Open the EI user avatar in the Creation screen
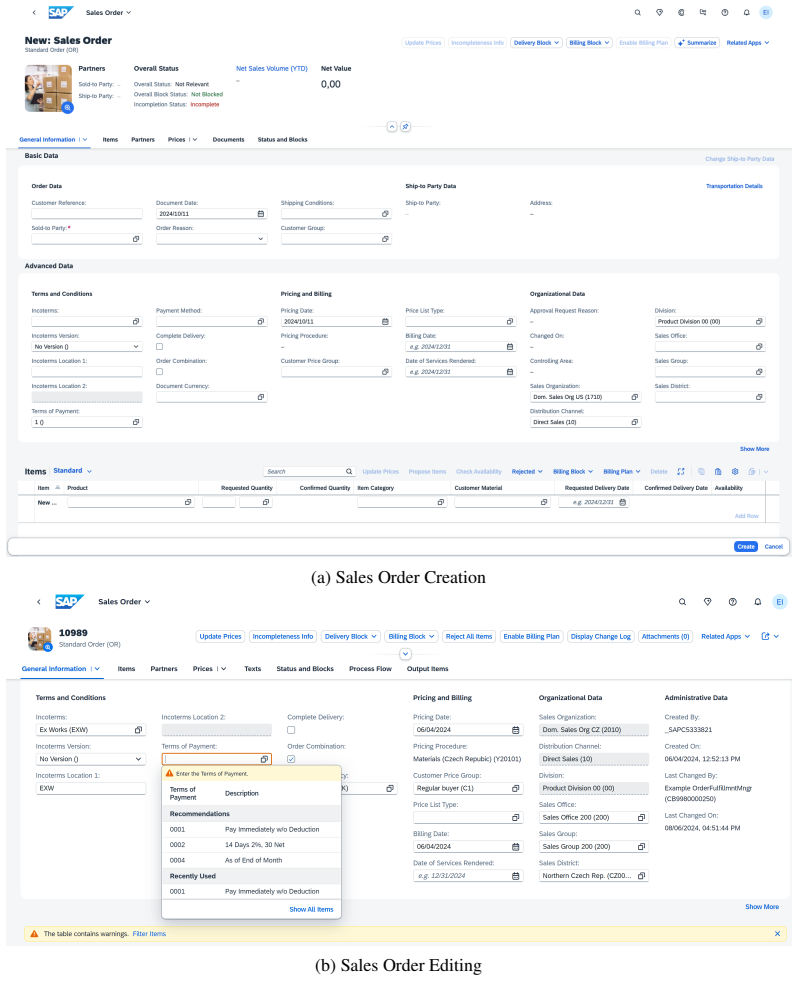This screenshot has width=798, height=981. coord(765,13)
